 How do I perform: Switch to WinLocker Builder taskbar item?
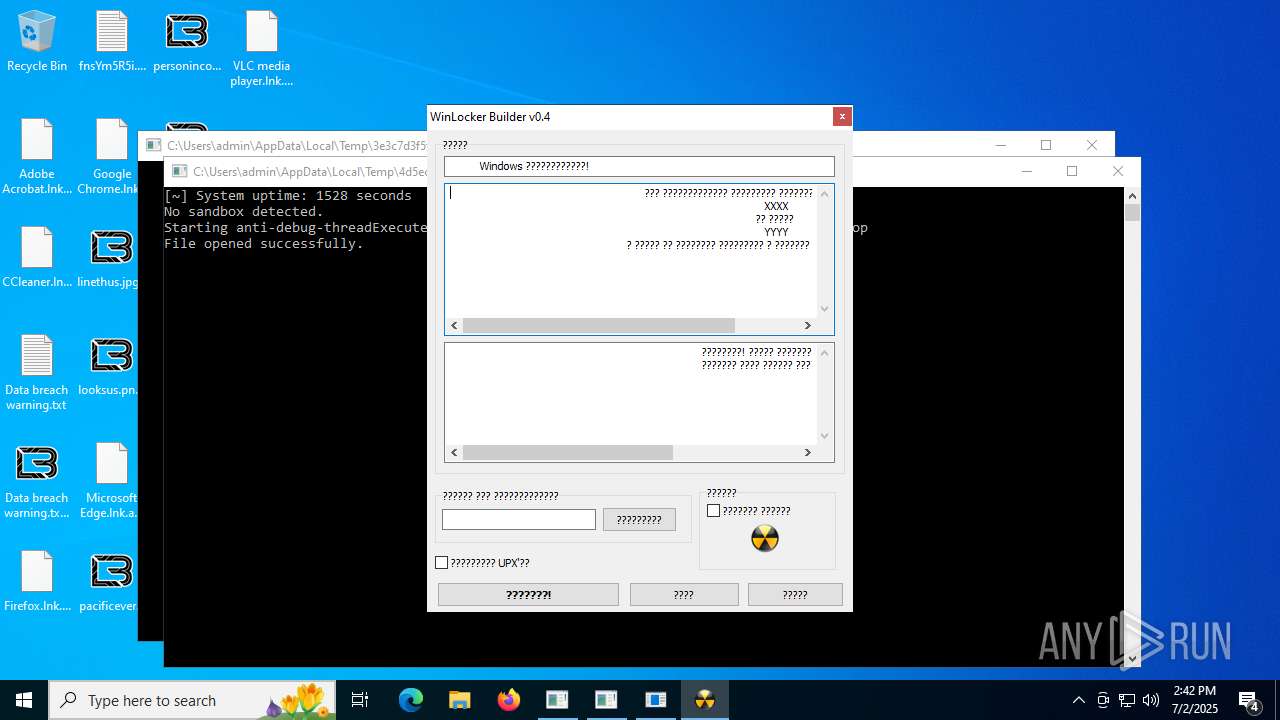click(x=705, y=700)
